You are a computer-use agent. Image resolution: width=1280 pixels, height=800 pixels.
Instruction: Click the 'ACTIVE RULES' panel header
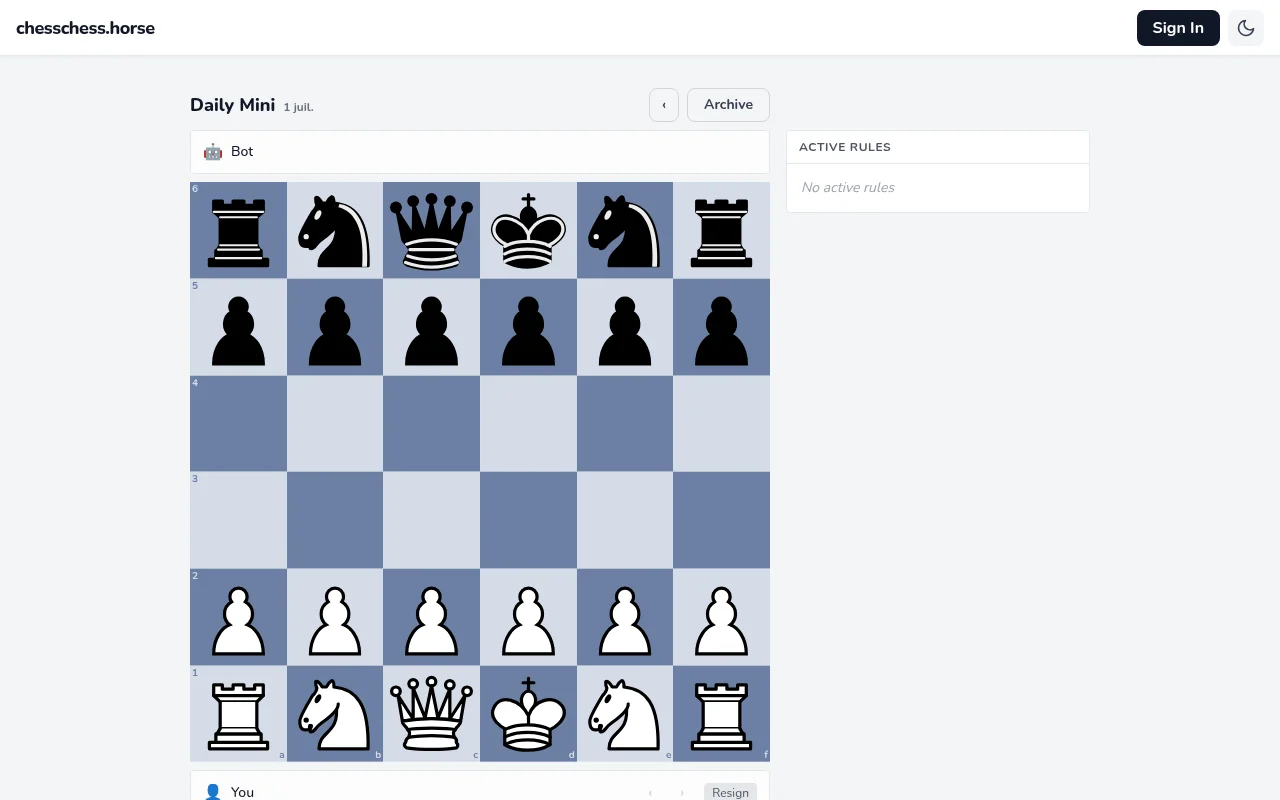pos(938,147)
